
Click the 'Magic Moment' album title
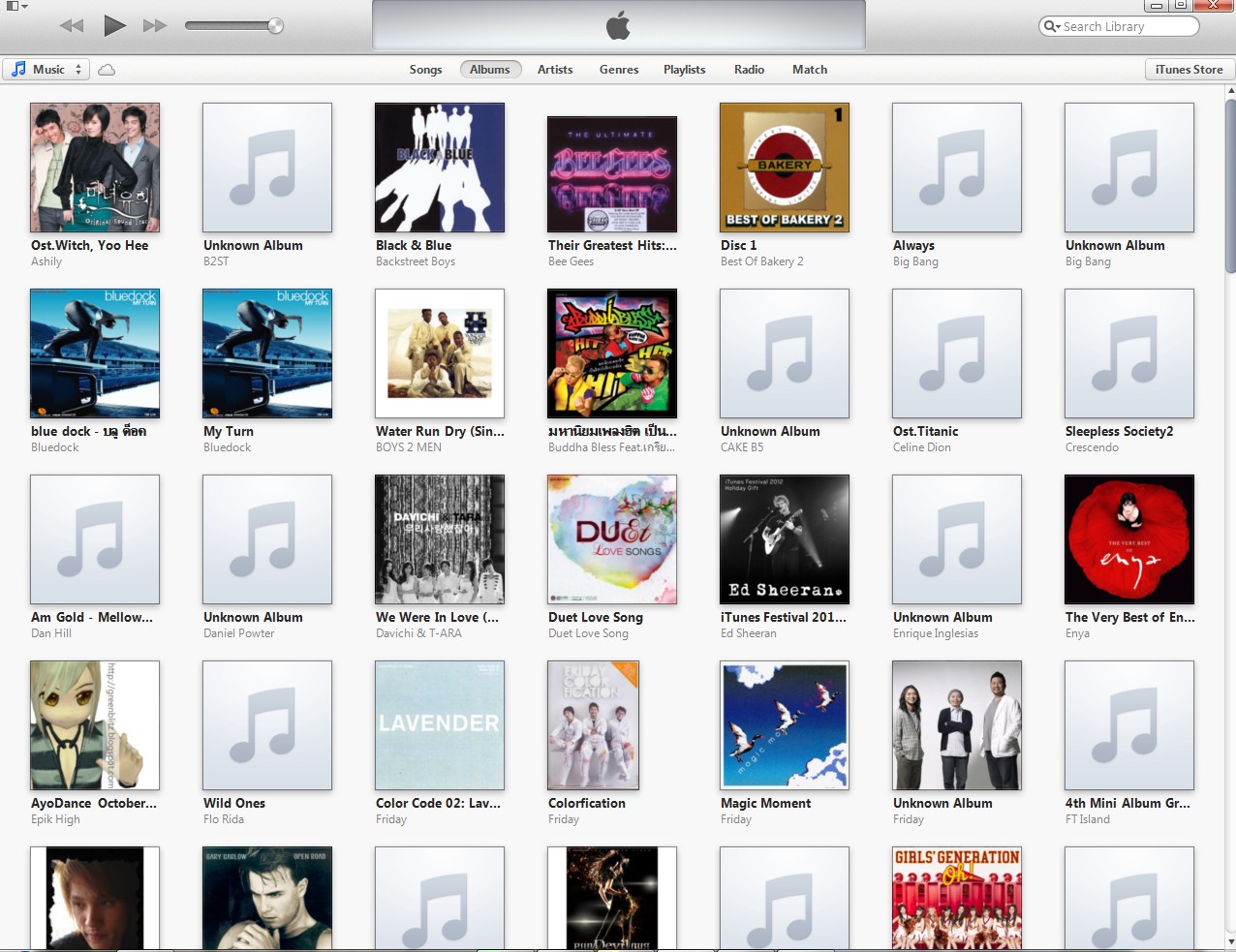[766, 804]
